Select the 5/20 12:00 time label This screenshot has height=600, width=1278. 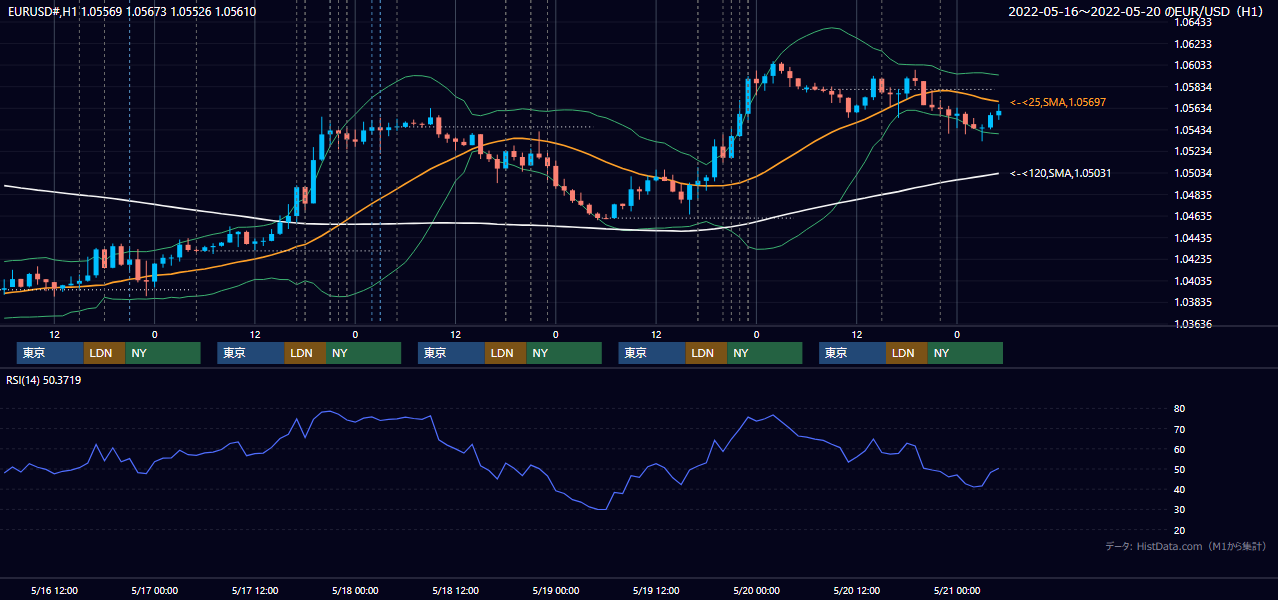pyautogui.click(x=857, y=590)
